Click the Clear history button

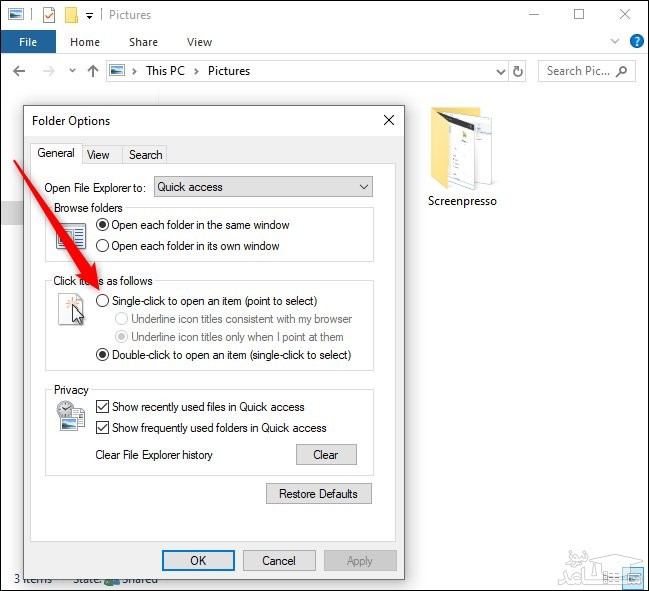click(326, 455)
